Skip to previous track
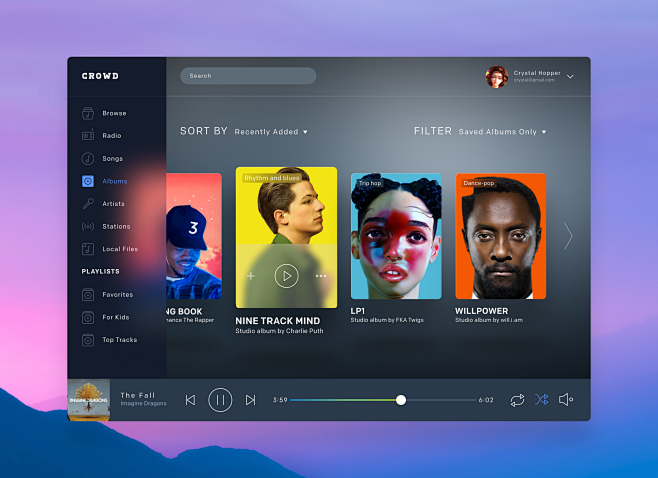 pos(191,400)
